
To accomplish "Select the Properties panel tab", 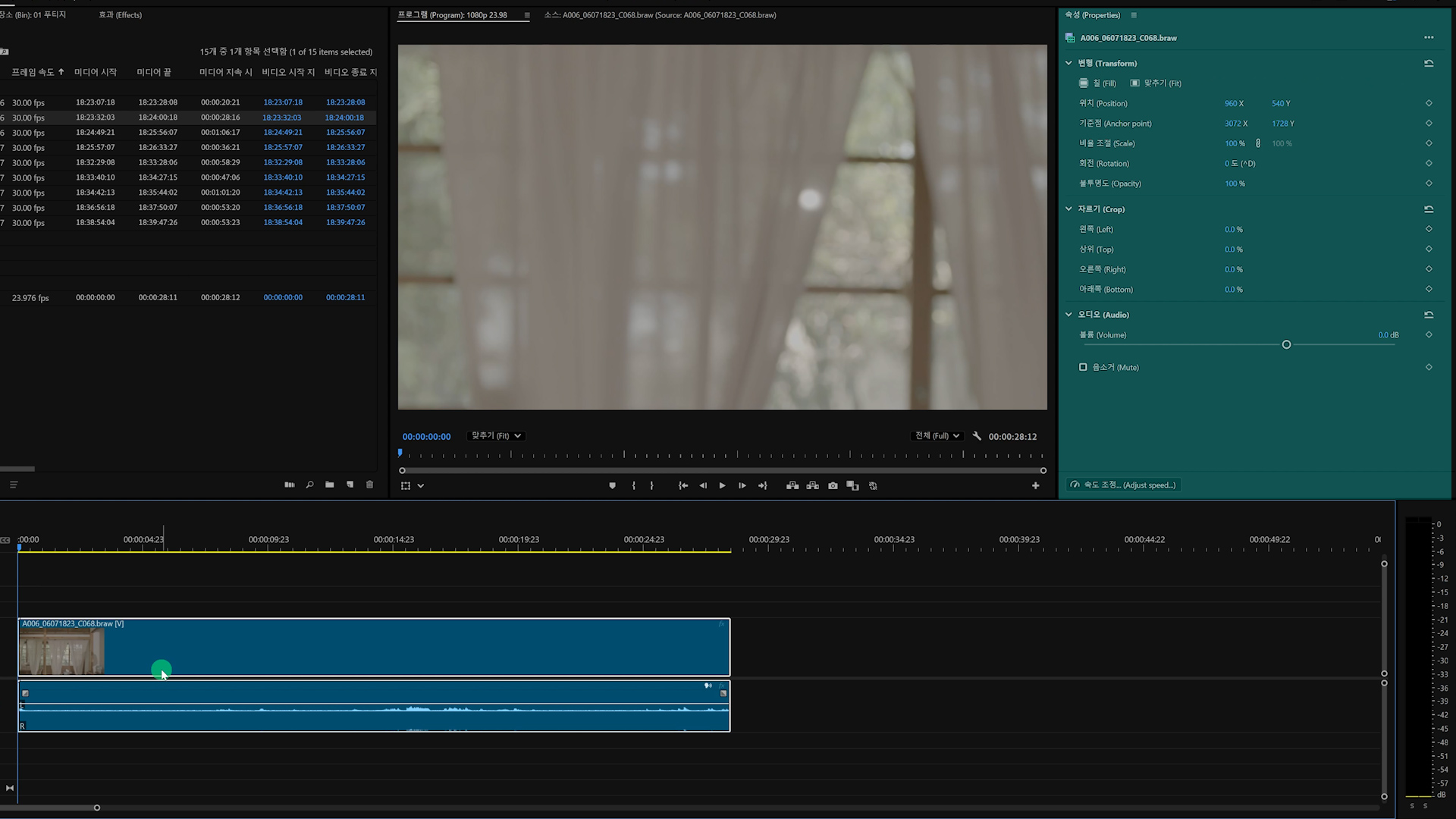I will (1093, 15).
